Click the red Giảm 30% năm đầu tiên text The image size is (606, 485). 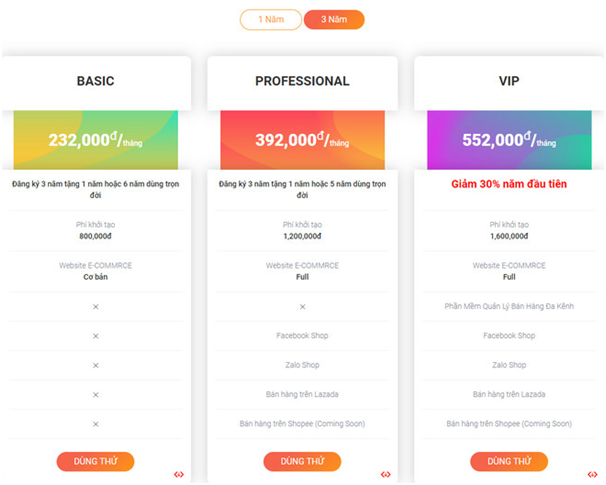point(509,185)
